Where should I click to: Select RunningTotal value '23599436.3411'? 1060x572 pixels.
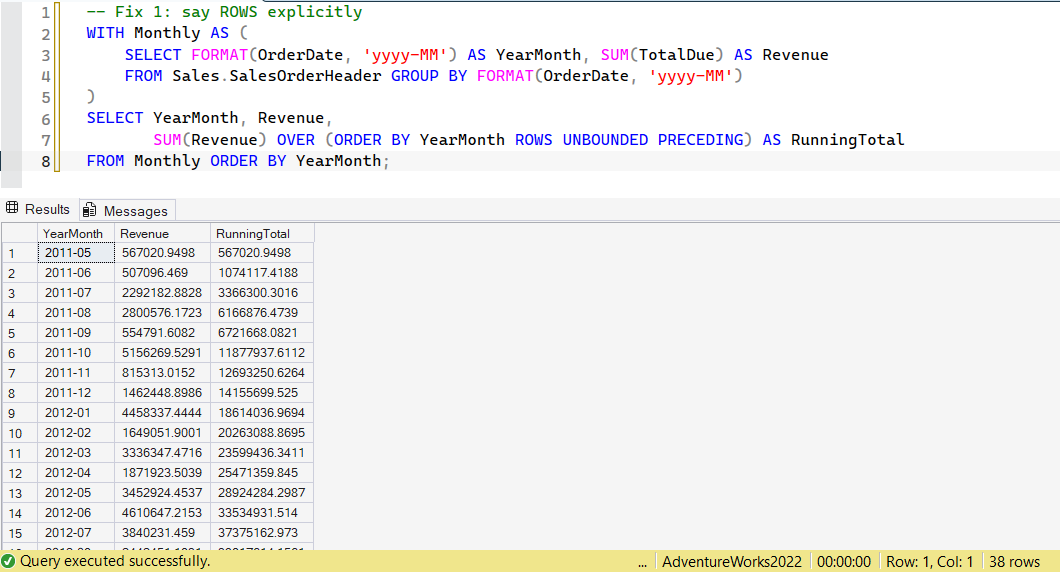tap(262, 452)
